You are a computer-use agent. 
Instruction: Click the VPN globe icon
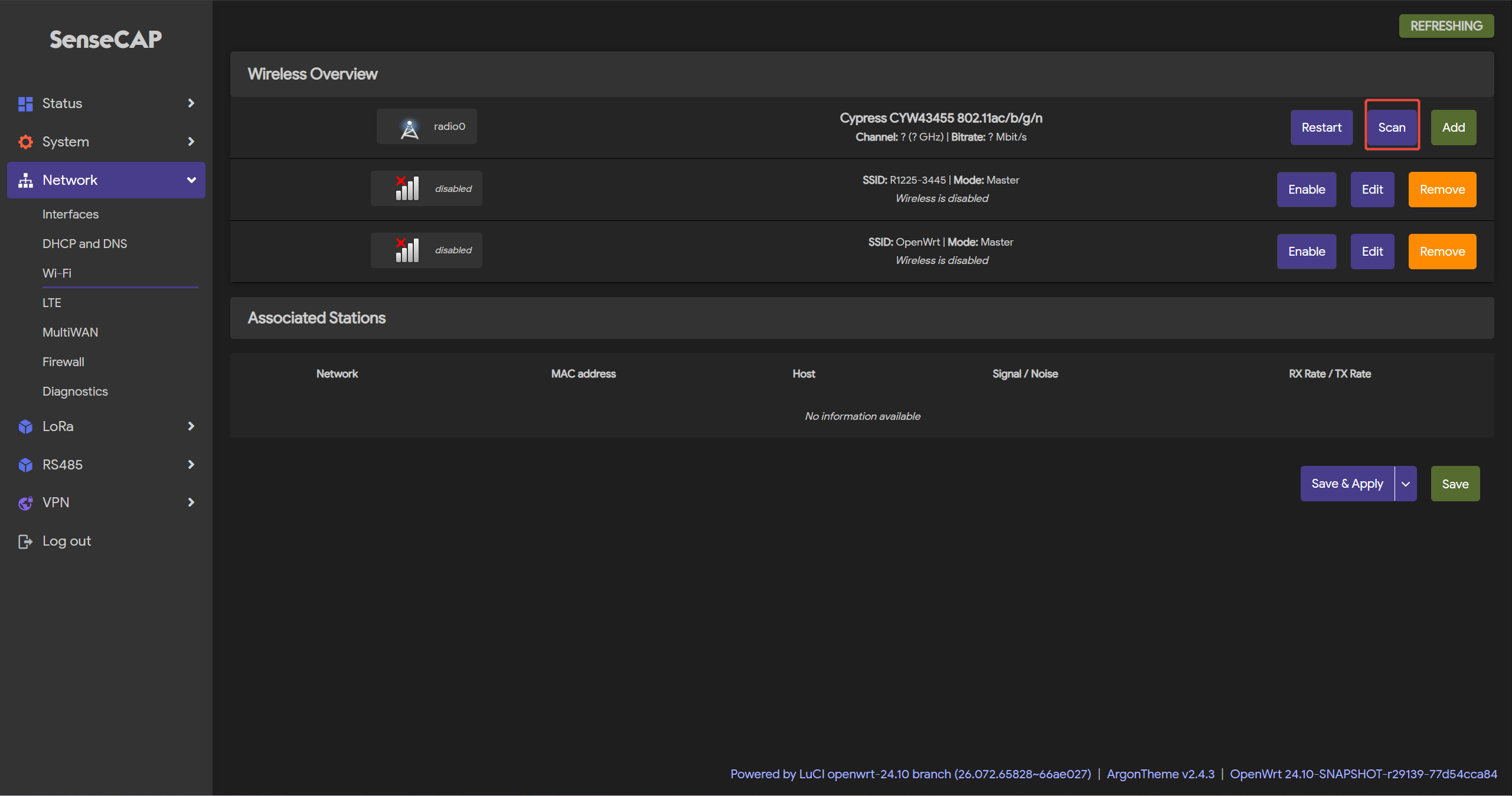pyautogui.click(x=25, y=503)
